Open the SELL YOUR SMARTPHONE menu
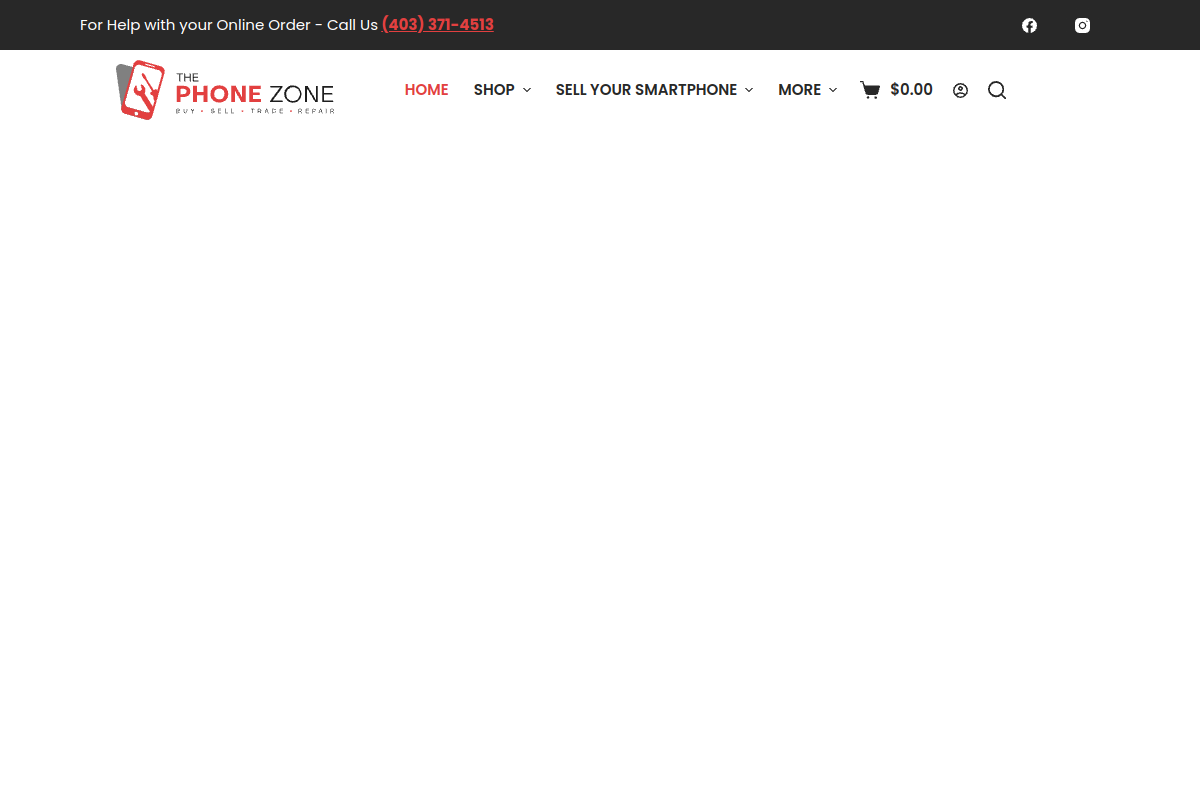 tap(646, 90)
